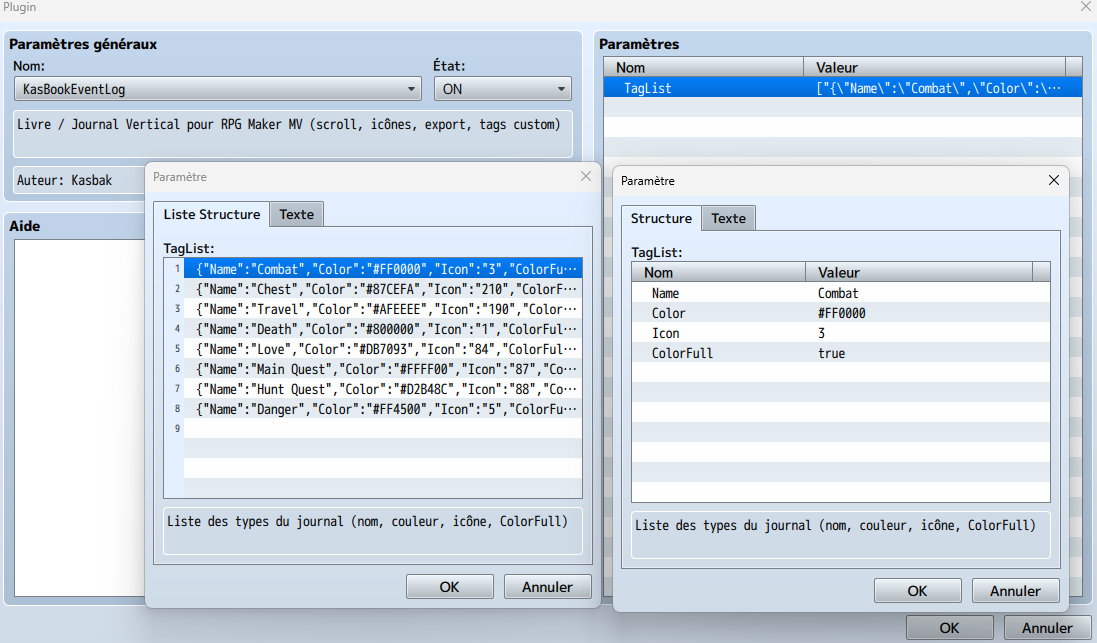Click the Nom column header in Paramètres
The image size is (1097, 643).
pos(704,67)
